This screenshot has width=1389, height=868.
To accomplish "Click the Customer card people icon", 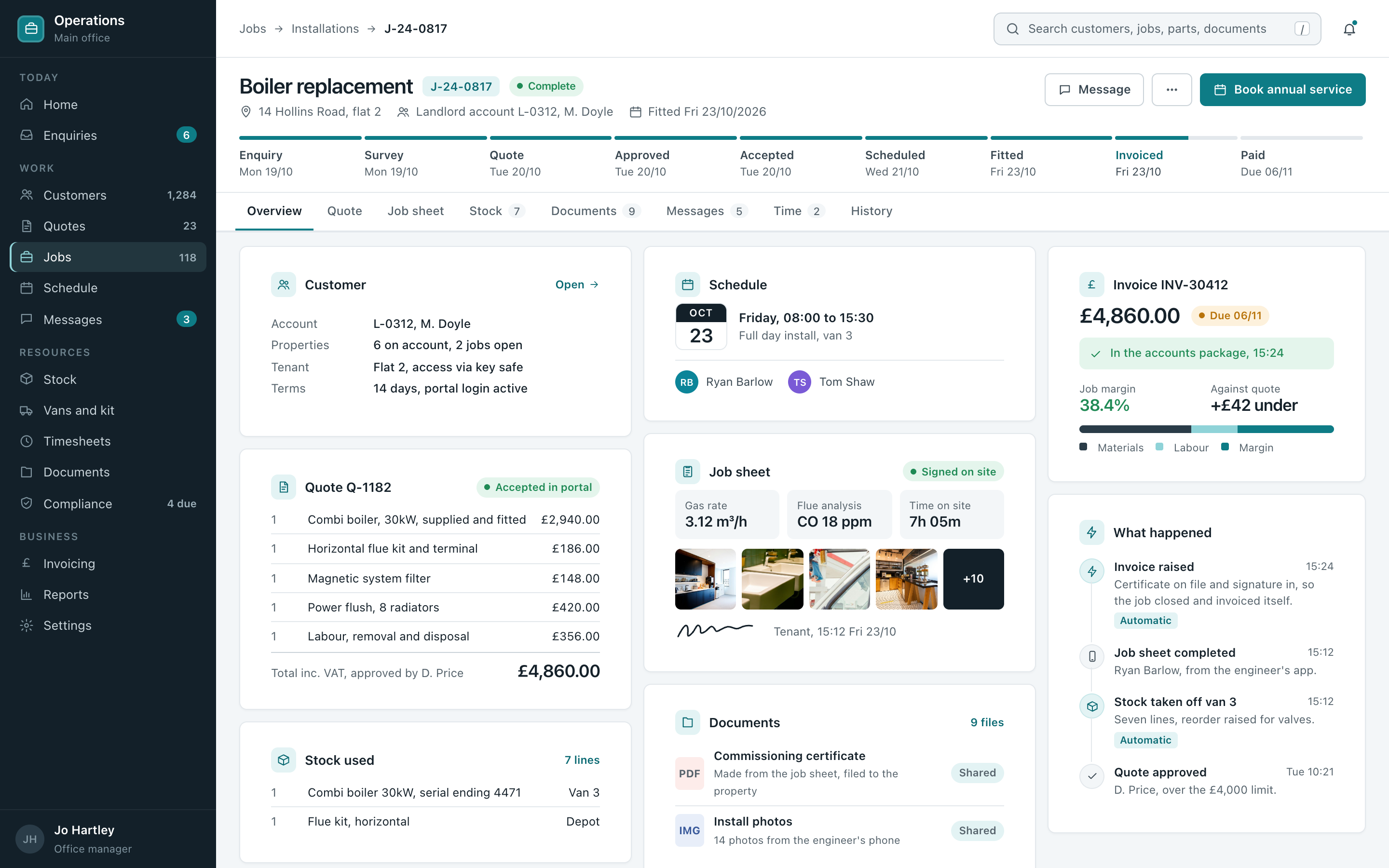I will pos(284,285).
